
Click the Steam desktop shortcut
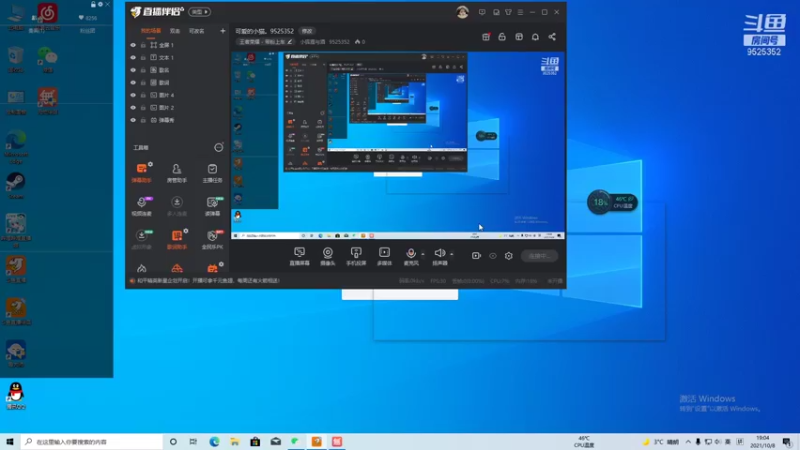coord(16,185)
